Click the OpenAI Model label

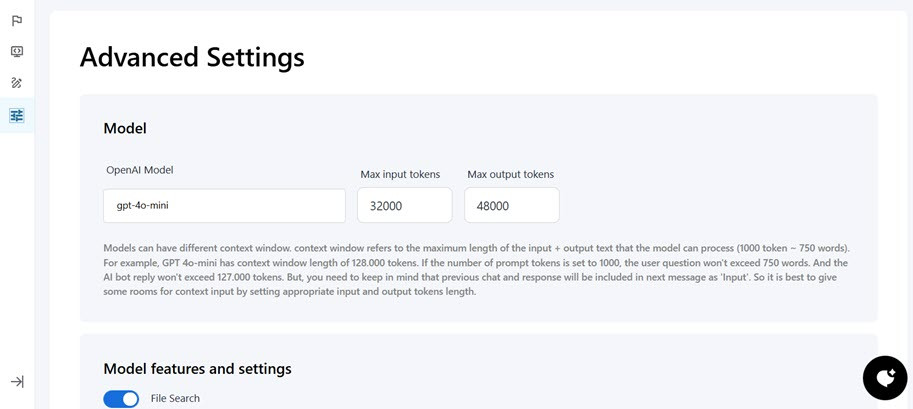point(140,170)
